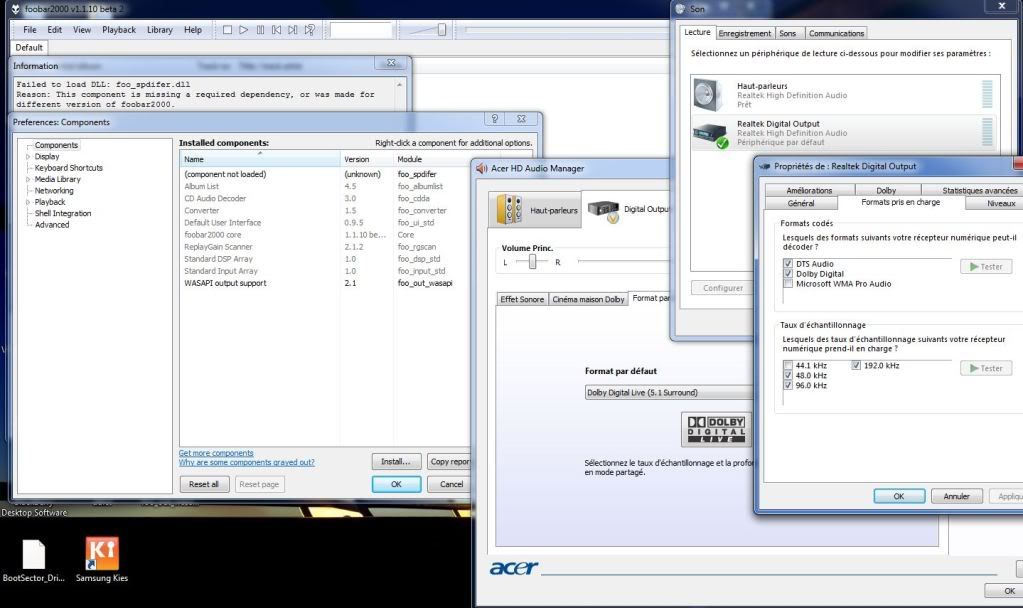Image resolution: width=1023 pixels, height=608 pixels.
Task: Switch to the Communications tab in Son window
Action: point(836,33)
